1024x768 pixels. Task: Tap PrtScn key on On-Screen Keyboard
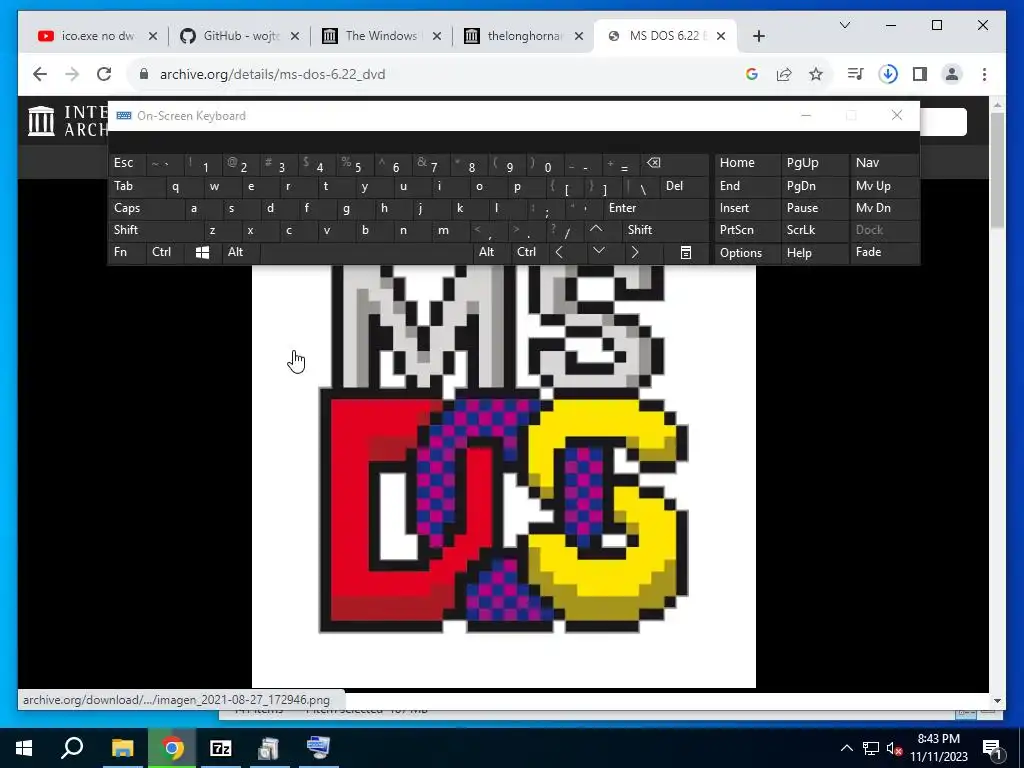747,230
